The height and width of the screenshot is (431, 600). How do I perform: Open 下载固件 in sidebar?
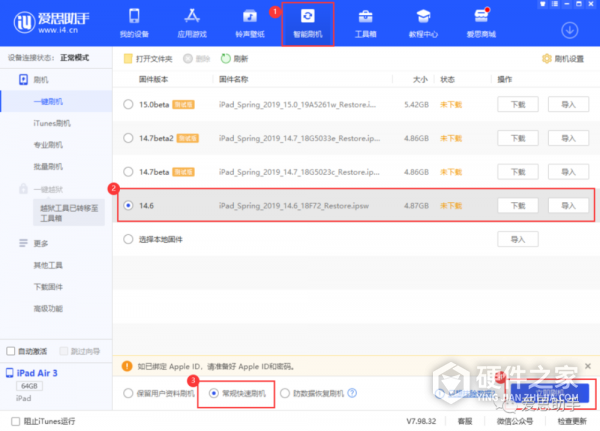(48, 287)
